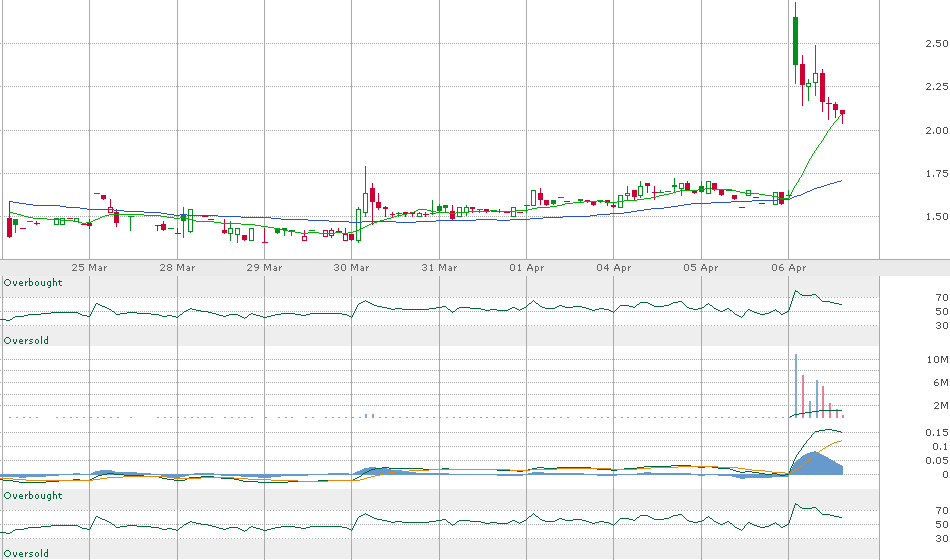Click the 0.05 MACD axis label

pos(937,461)
